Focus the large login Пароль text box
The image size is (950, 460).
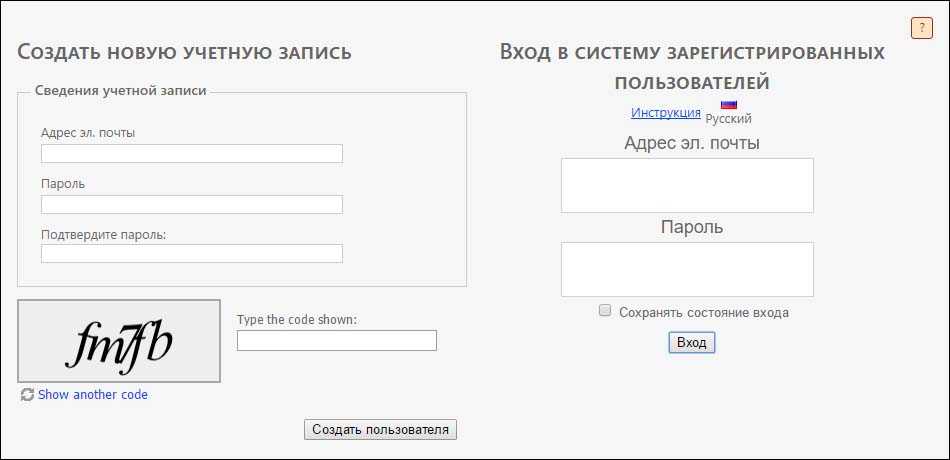[687, 269]
